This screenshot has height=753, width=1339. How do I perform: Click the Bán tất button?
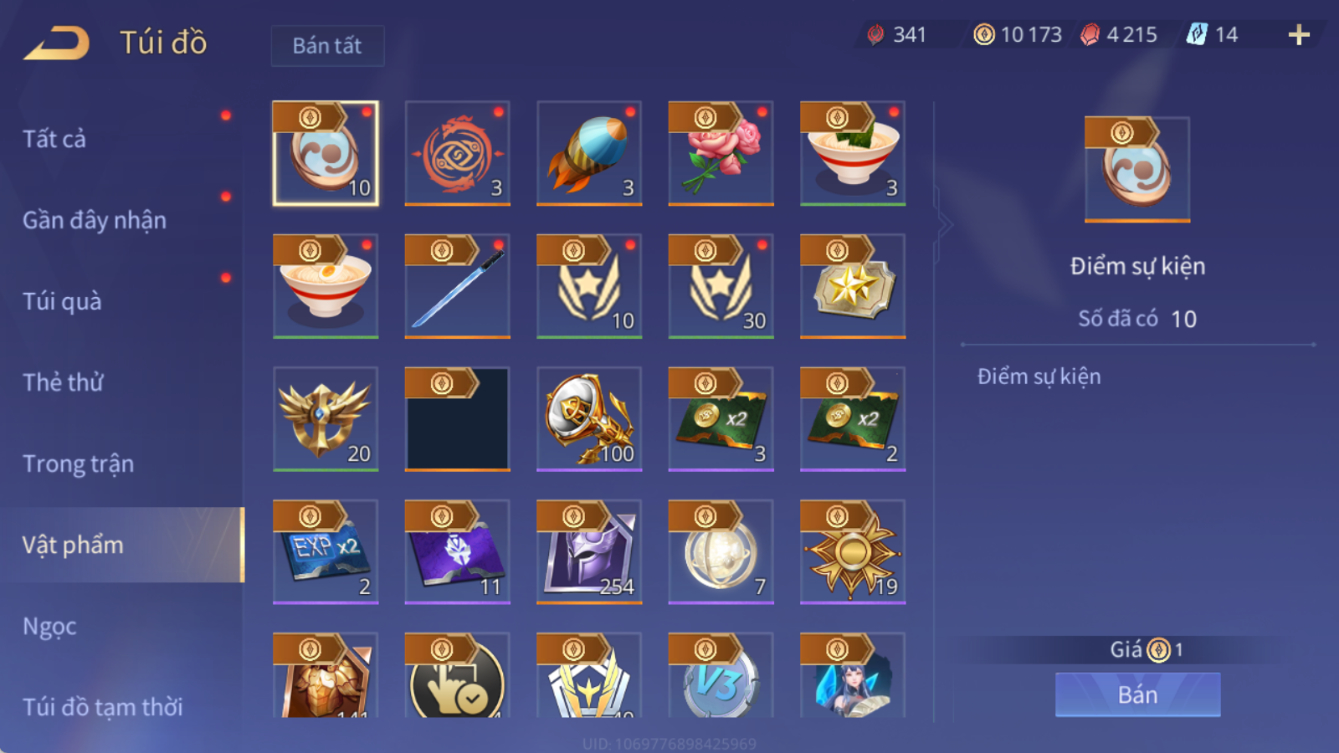[x=327, y=46]
